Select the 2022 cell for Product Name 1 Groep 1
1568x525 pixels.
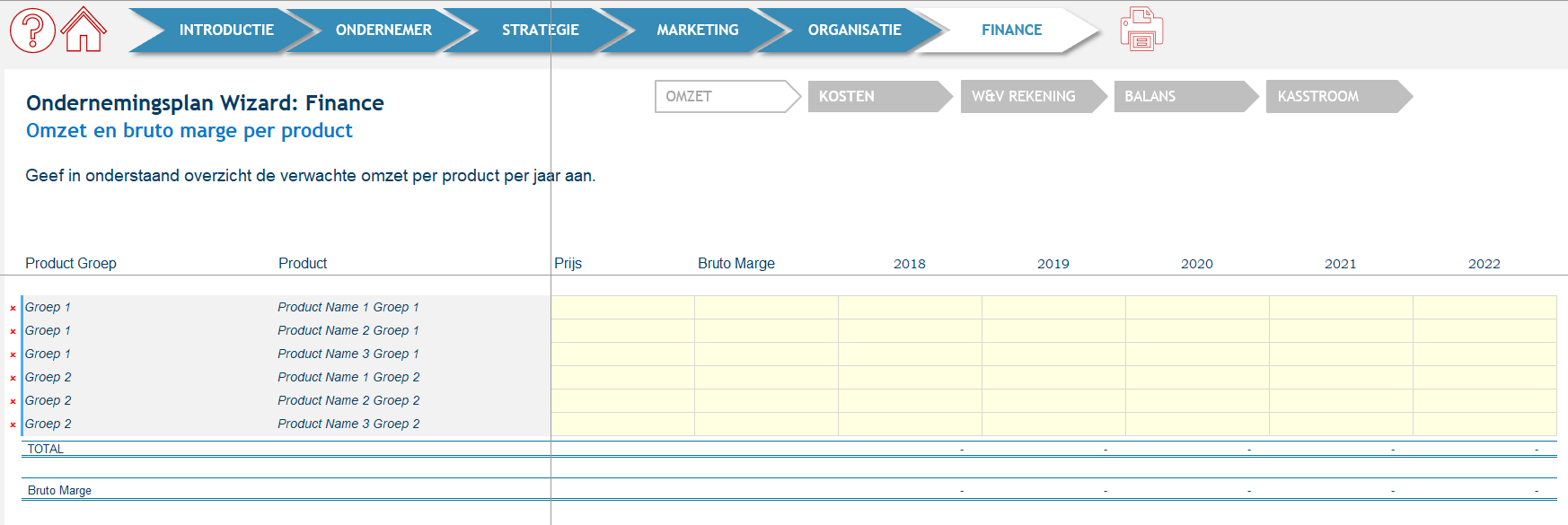click(x=1485, y=307)
